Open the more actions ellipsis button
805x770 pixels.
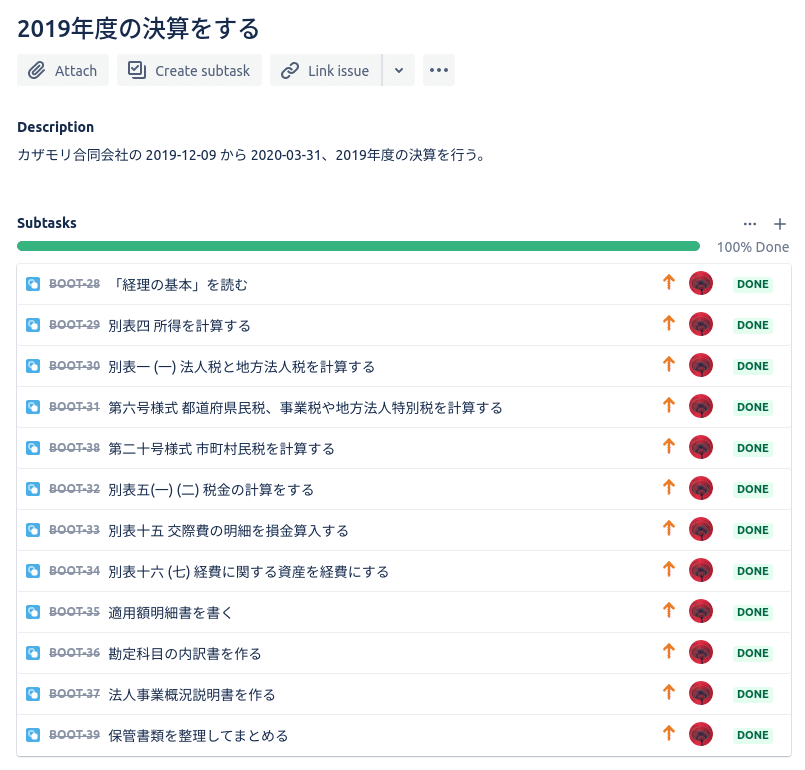point(439,71)
